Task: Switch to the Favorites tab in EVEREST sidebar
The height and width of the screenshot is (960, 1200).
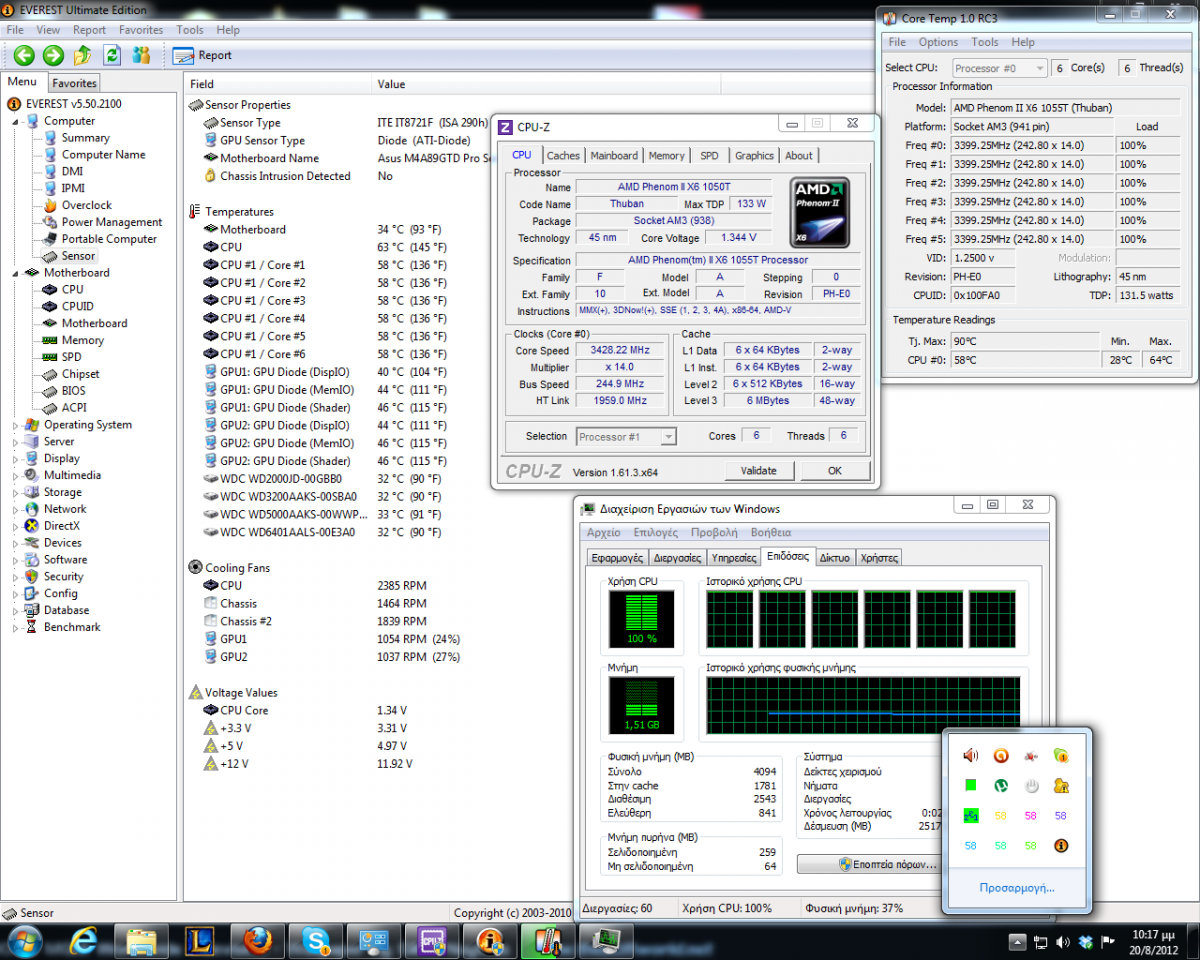Action: coord(75,83)
